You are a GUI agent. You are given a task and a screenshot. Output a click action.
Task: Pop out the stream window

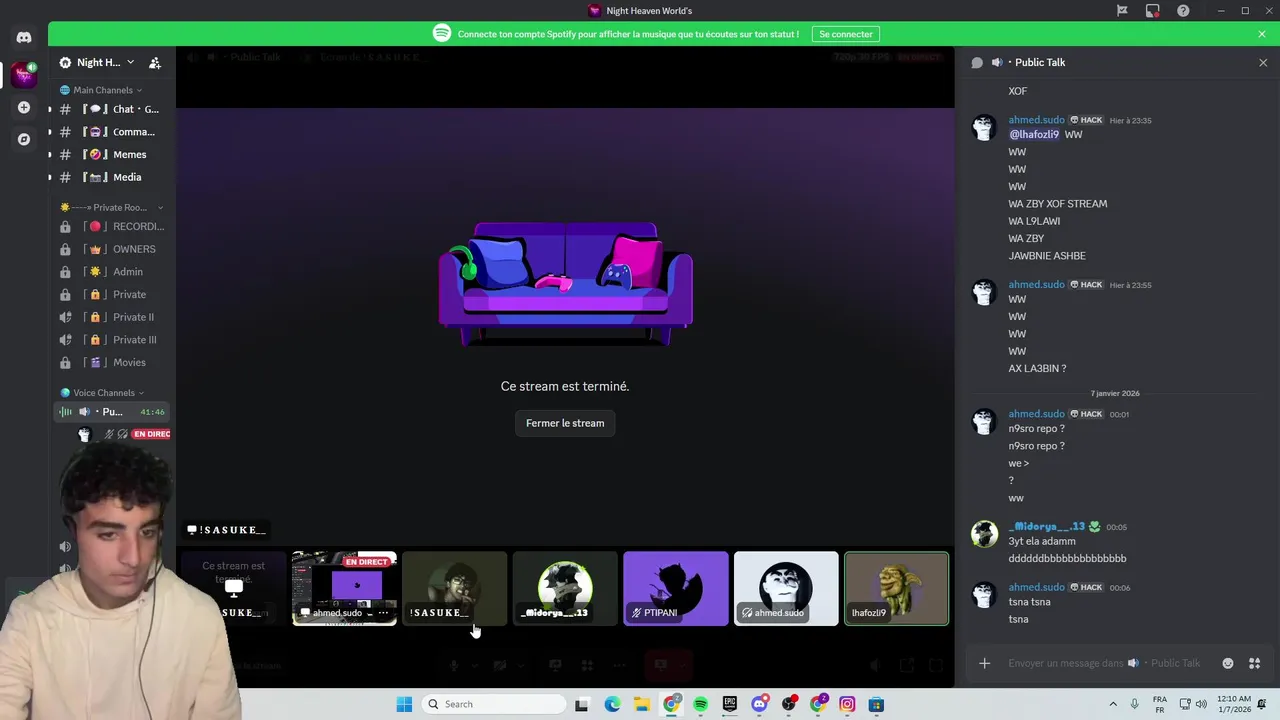tap(906, 665)
